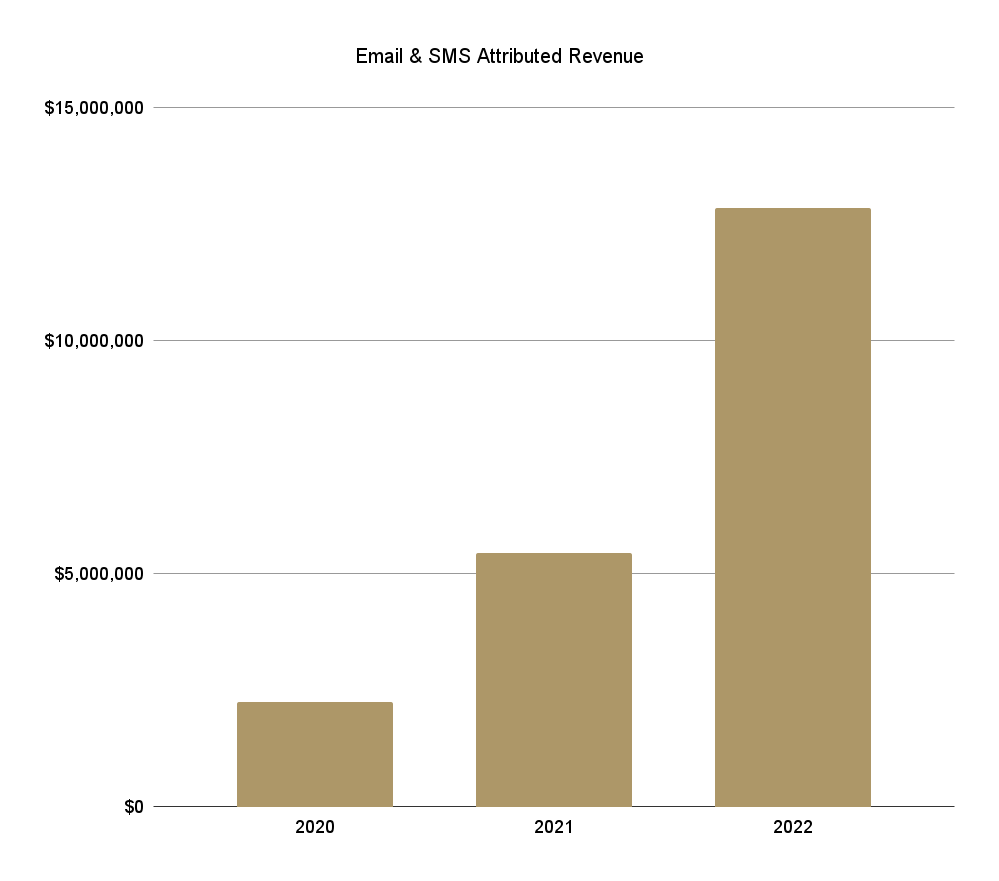Viewport: 999px width, 881px height.
Task: Click the top edge of the 2020 bar
Action: (315, 703)
